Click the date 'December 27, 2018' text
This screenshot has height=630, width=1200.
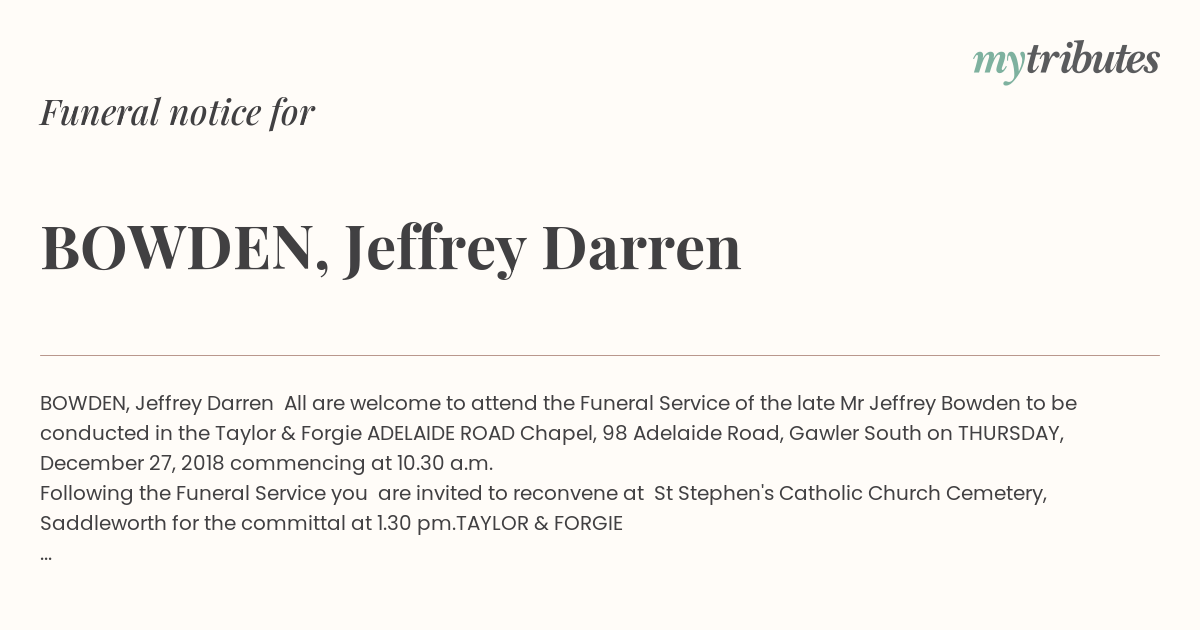tap(132, 463)
